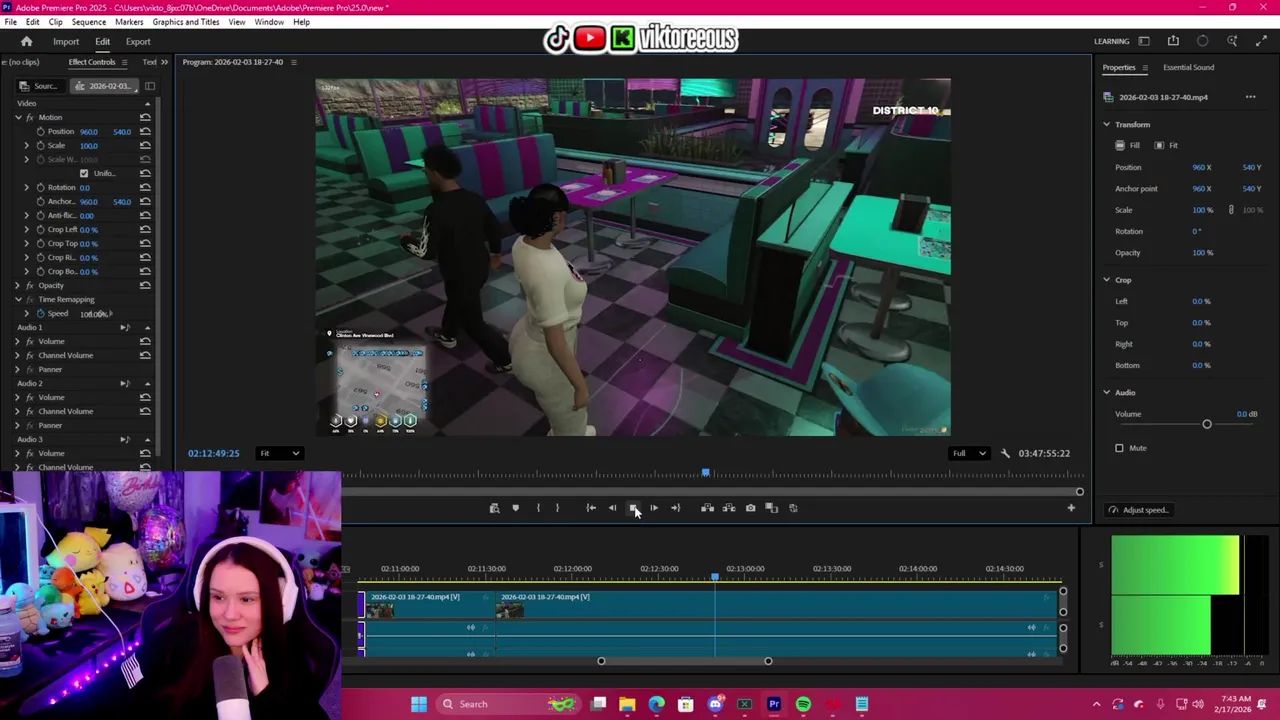Viewport: 1280px width, 720px height.
Task: Click the Adjust speed button
Action: 1139,510
